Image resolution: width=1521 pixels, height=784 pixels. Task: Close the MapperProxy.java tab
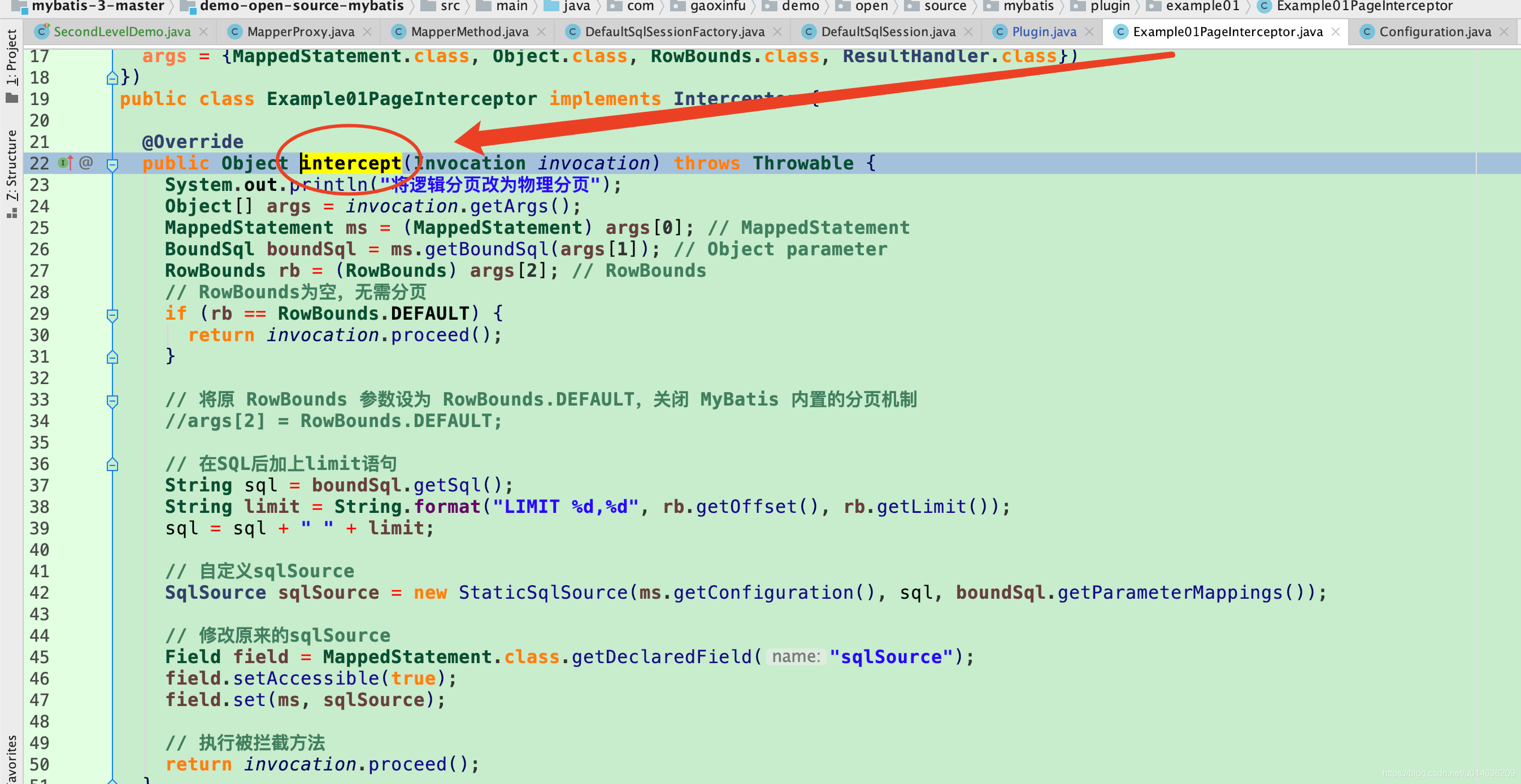click(367, 32)
